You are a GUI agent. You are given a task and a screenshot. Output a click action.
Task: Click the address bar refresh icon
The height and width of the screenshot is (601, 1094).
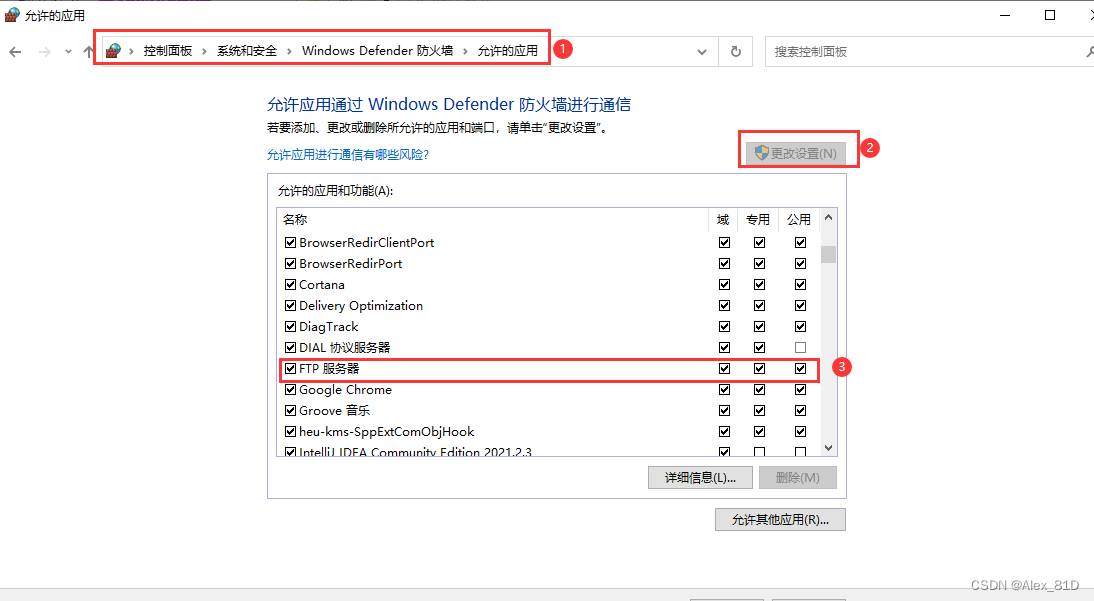735,52
